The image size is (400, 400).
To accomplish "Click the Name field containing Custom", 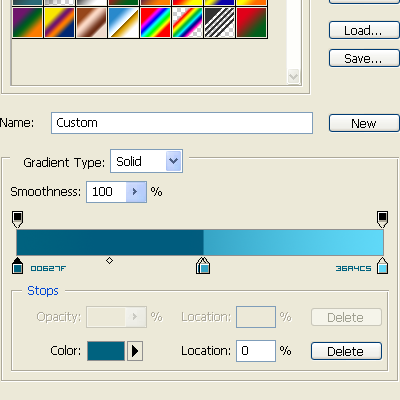I will 182,123.
